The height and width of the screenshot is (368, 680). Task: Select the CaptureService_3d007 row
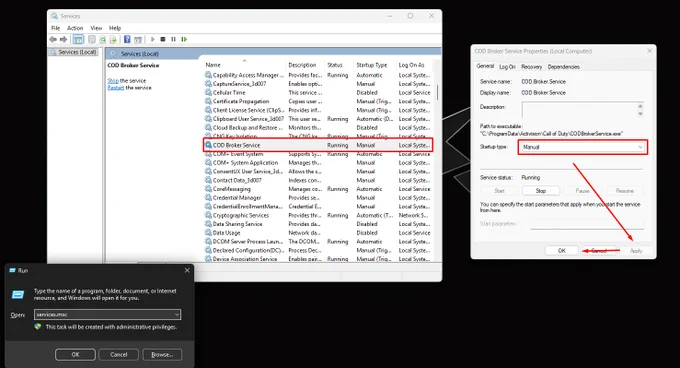coord(317,84)
